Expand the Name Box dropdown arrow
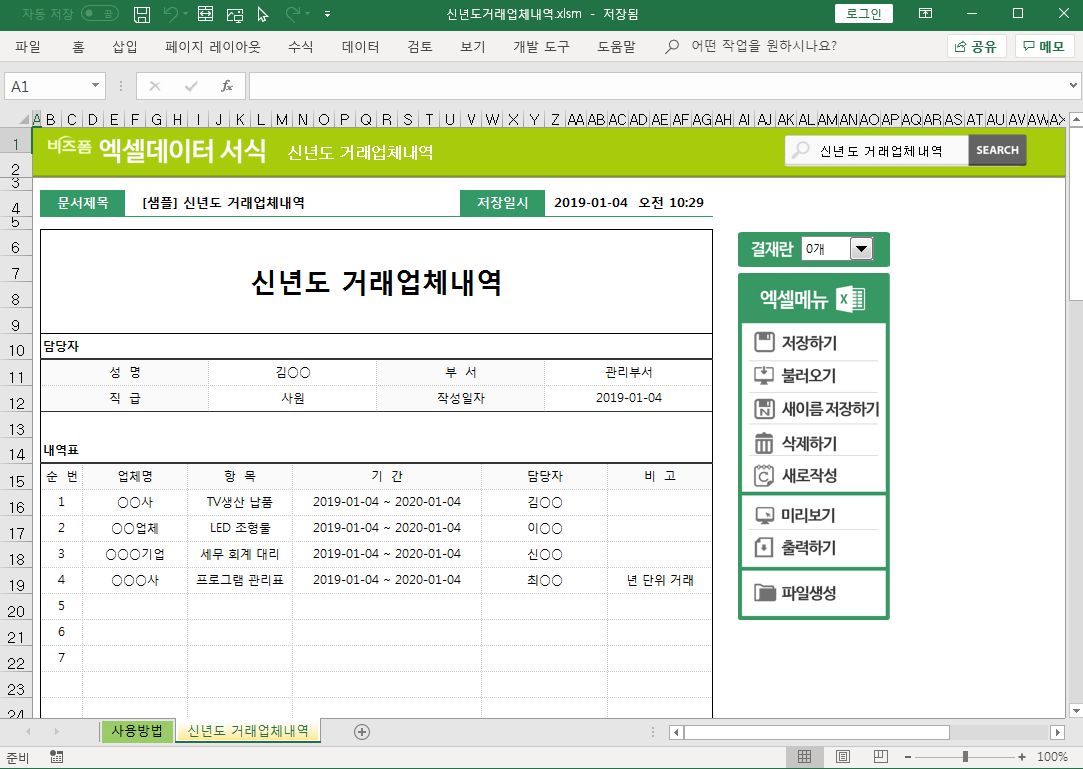Screen dimensions: 1083x769 coord(96,86)
